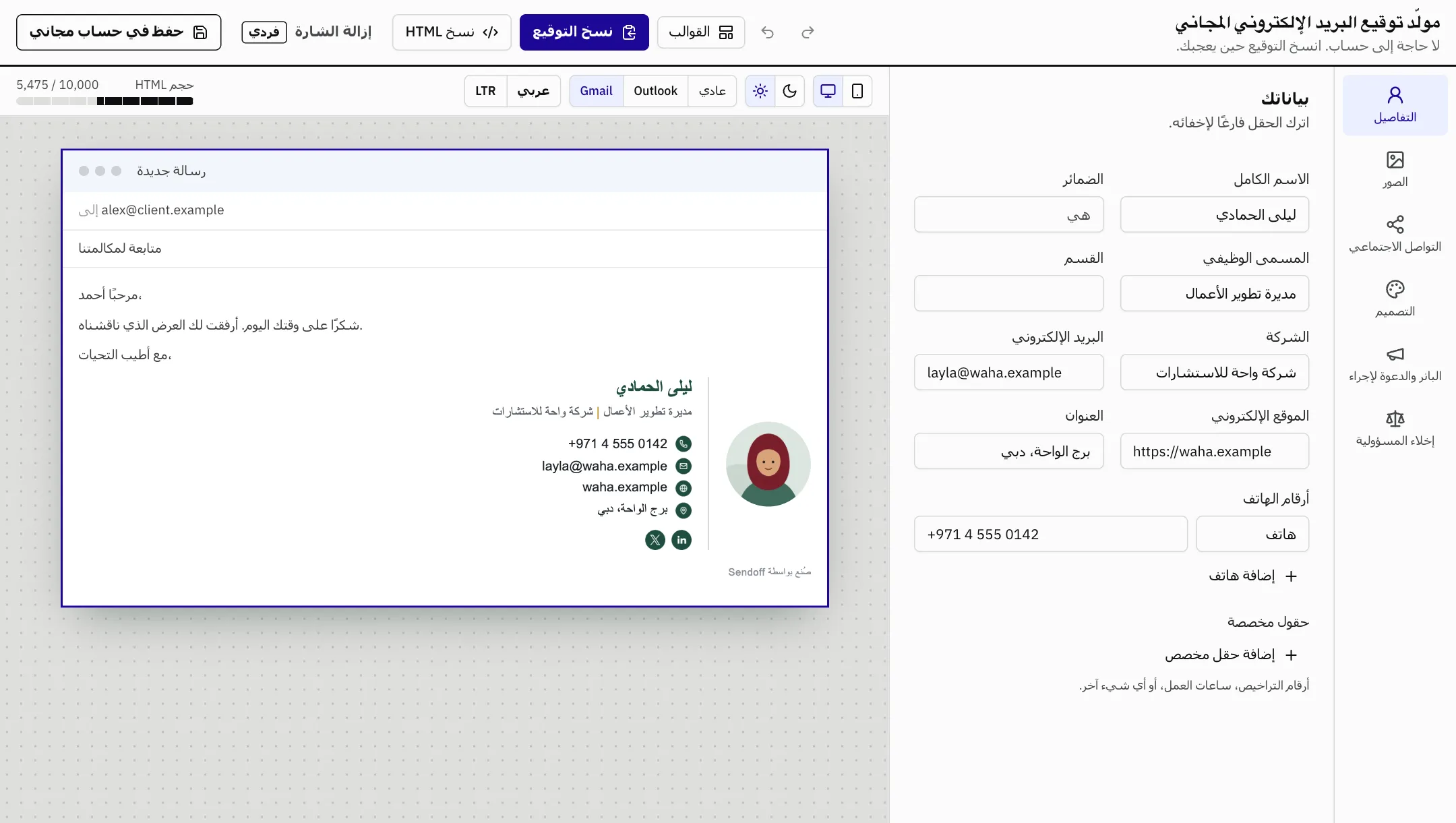Focus the الموقع الإلكتروني input field

(1215, 451)
